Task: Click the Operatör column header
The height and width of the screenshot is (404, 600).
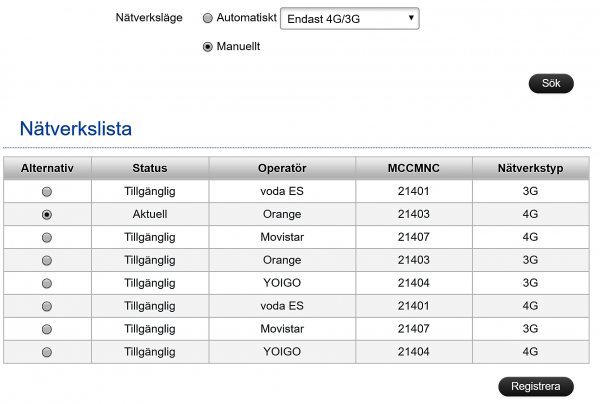Action: tap(281, 168)
